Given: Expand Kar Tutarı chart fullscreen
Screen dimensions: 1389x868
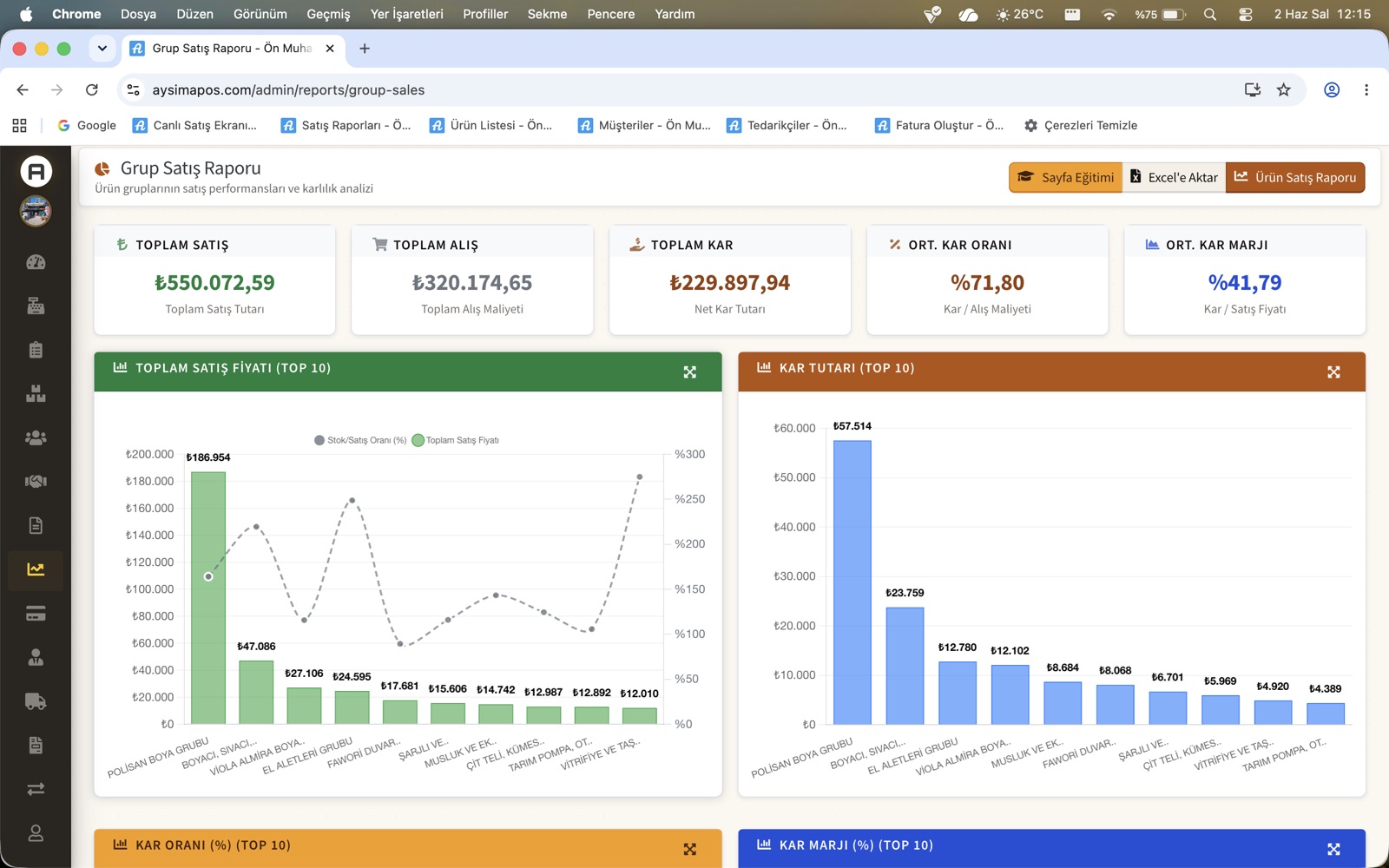Looking at the screenshot, I should (1334, 372).
